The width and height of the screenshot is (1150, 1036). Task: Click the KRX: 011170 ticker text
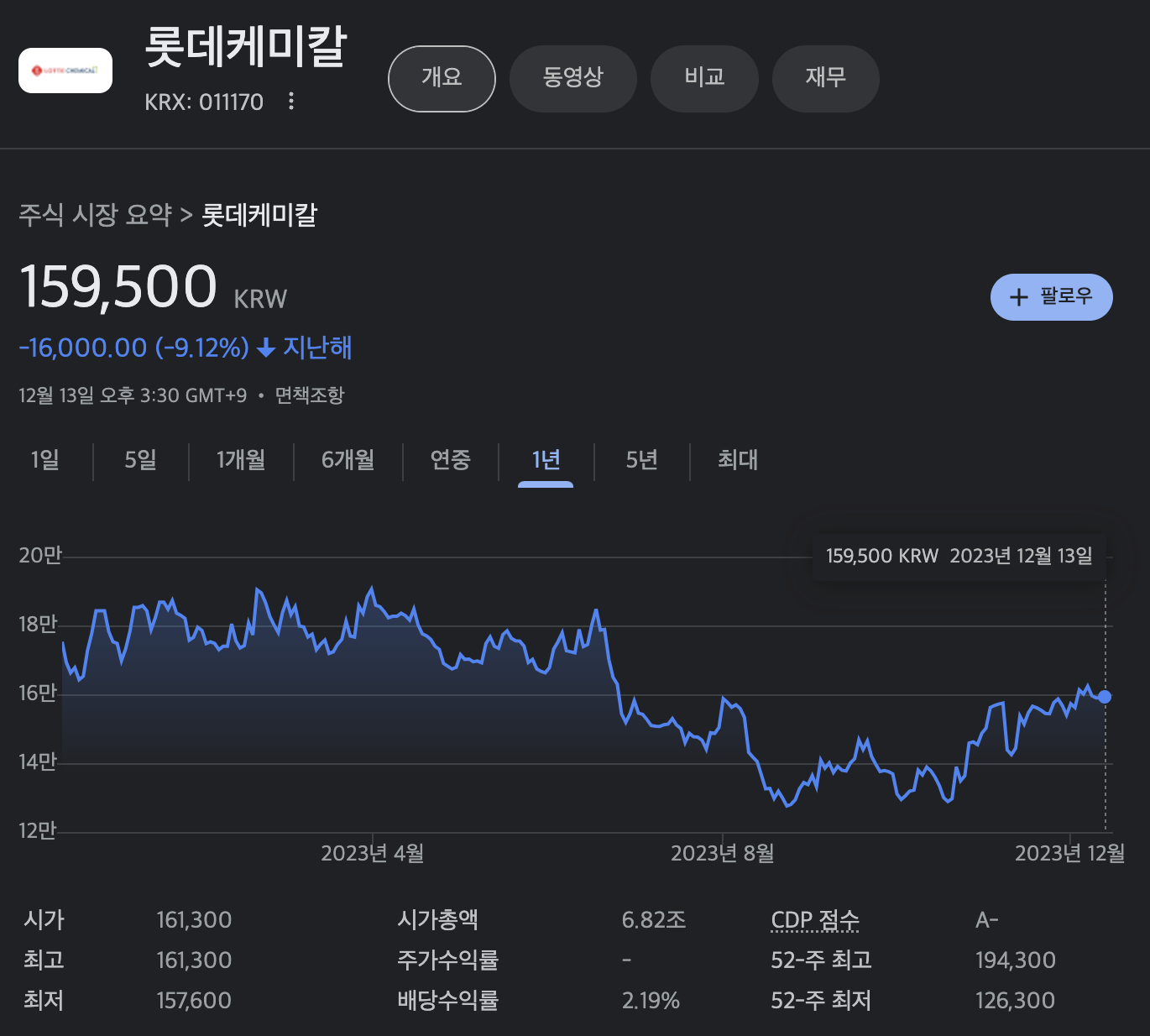point(204,102)
